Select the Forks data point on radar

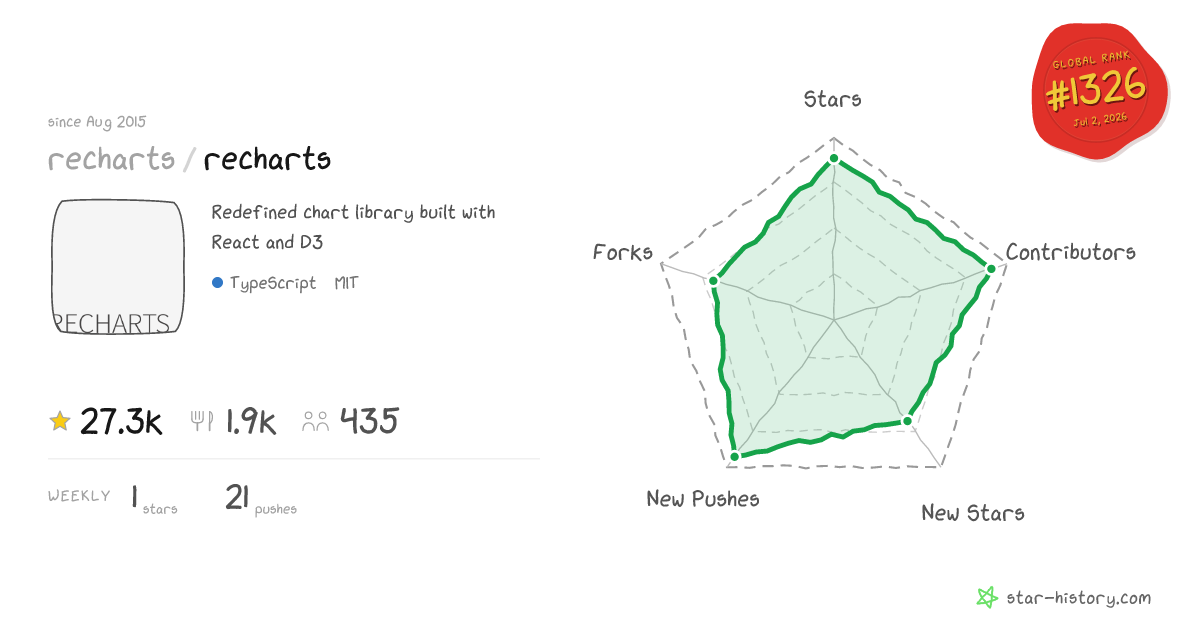coord(714,281)
